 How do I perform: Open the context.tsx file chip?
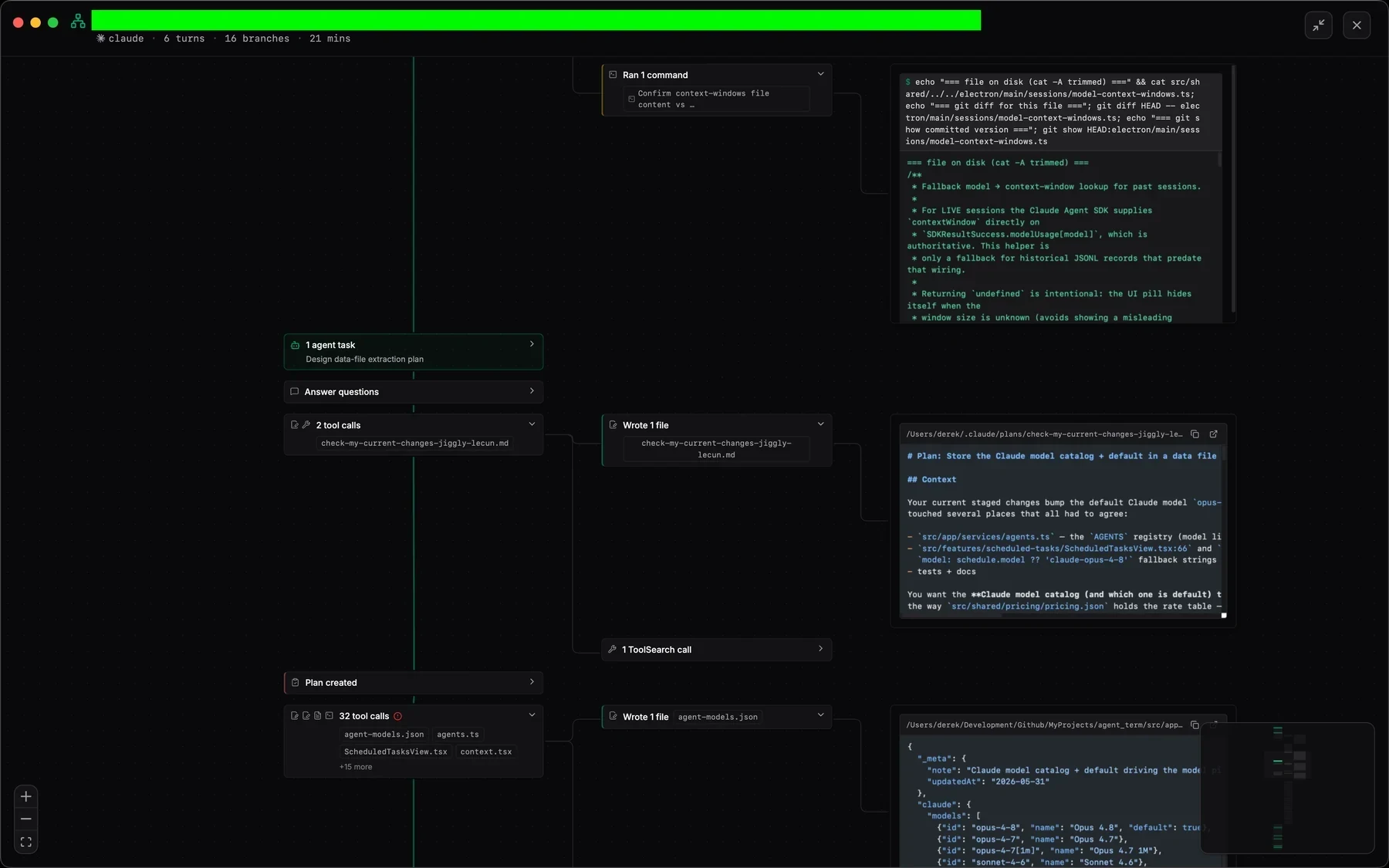pos(486,751)
